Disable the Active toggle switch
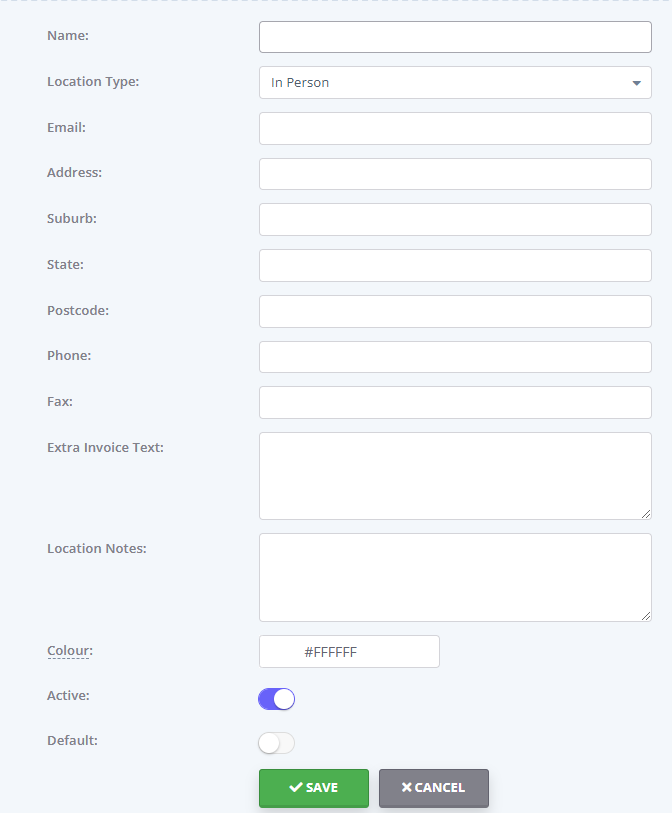The height and width of the screenshot is (813, 672). [276, 699]
